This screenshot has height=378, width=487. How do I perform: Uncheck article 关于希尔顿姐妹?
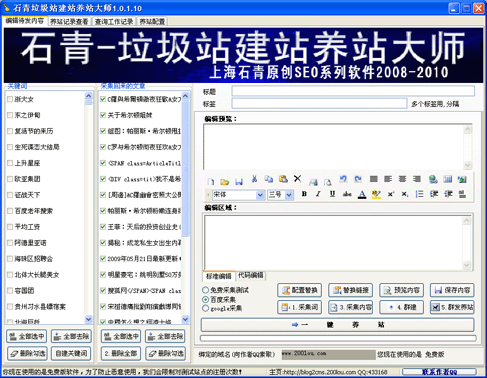[103, 115]
